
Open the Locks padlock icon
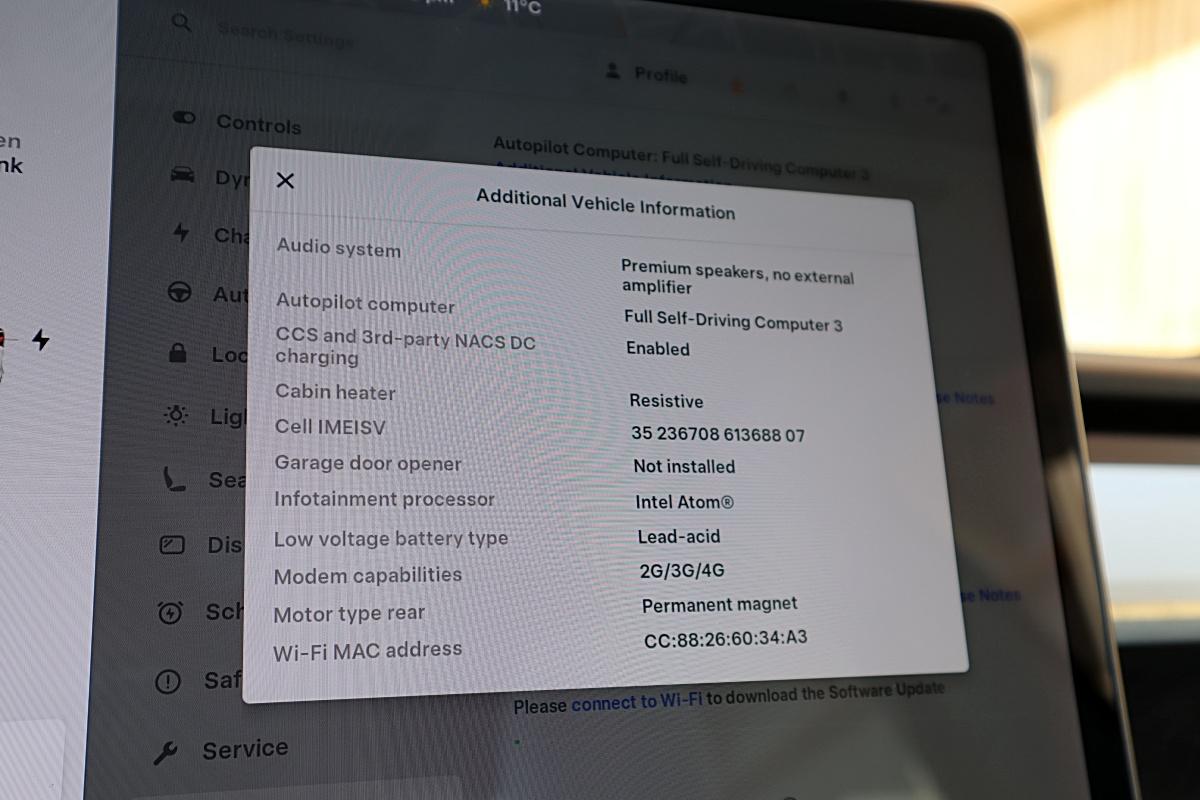coord(178,352)
